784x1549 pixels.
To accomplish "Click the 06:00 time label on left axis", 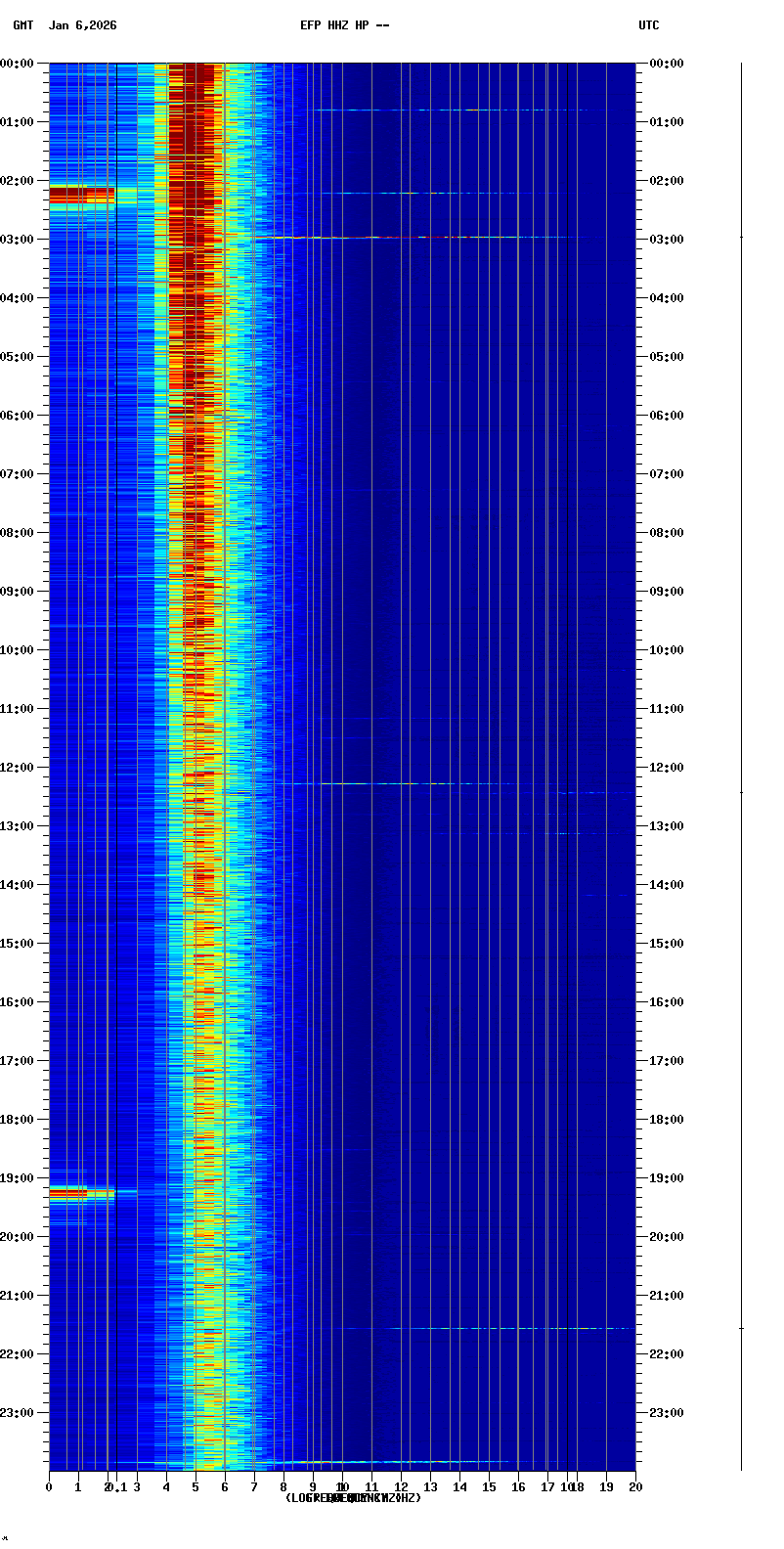I will [x=18, y=416].
